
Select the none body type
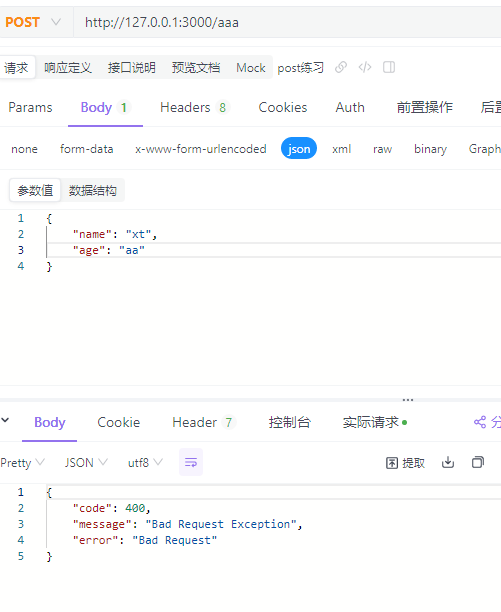[25, 149]
